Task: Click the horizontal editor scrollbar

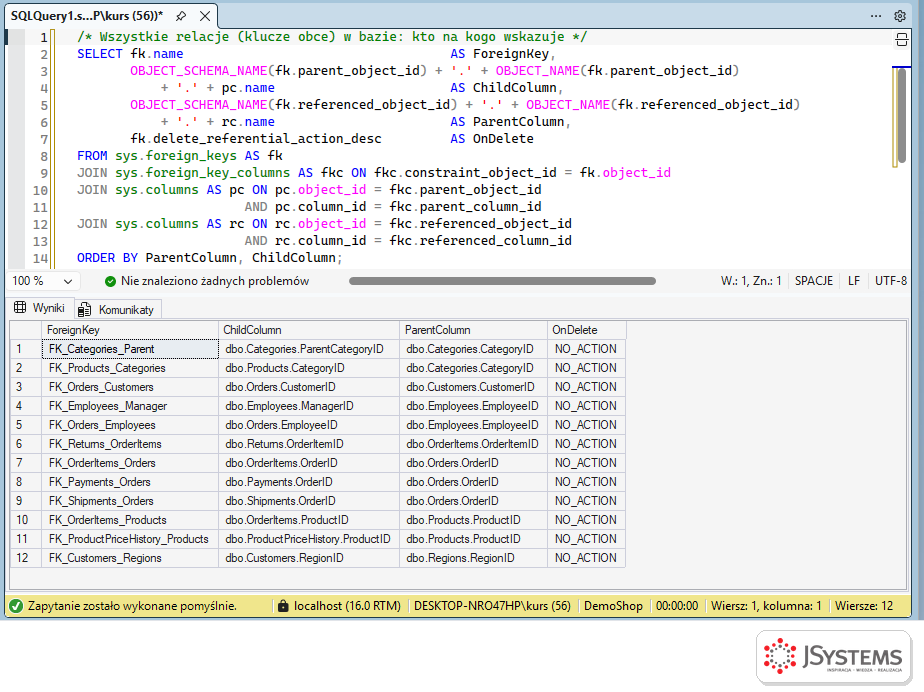Action: (x=502, y=281)
